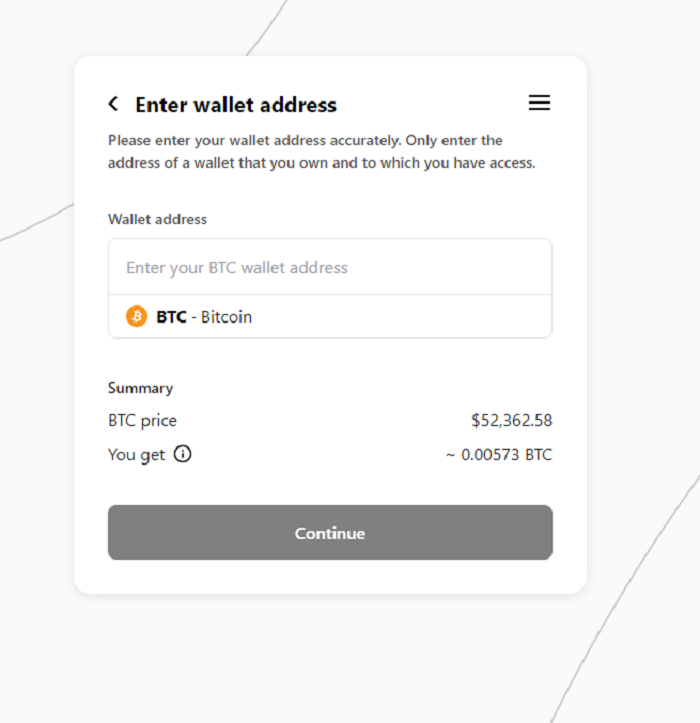
Task: Focus the BTC wallet address field
Action: 330,267
